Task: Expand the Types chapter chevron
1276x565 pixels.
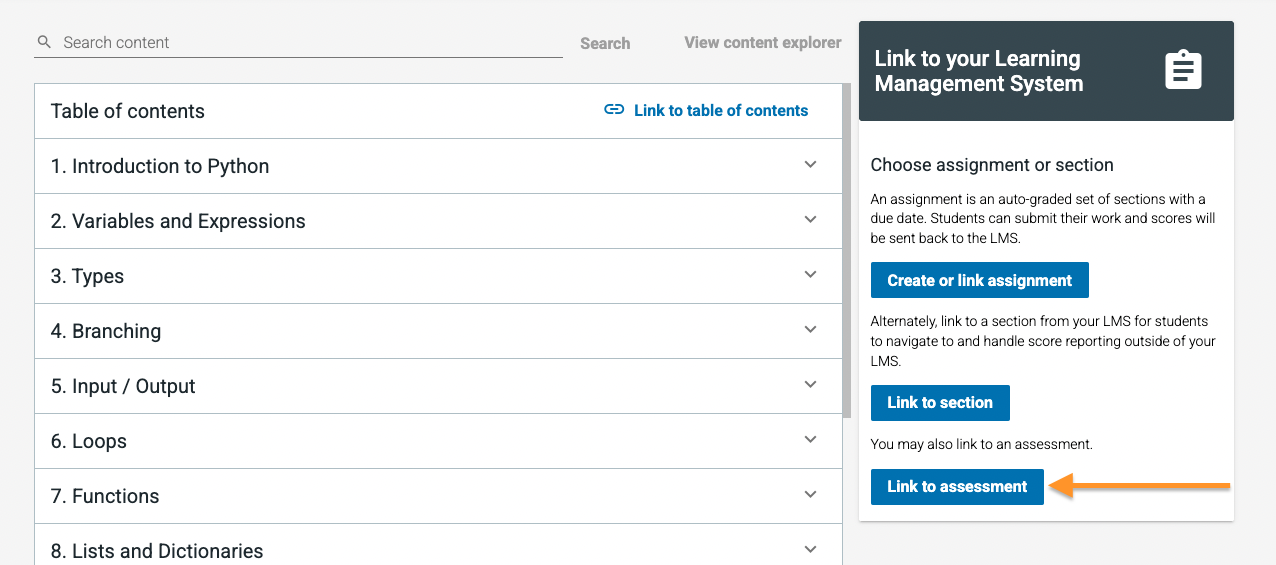Action: (x=811, y=274)
